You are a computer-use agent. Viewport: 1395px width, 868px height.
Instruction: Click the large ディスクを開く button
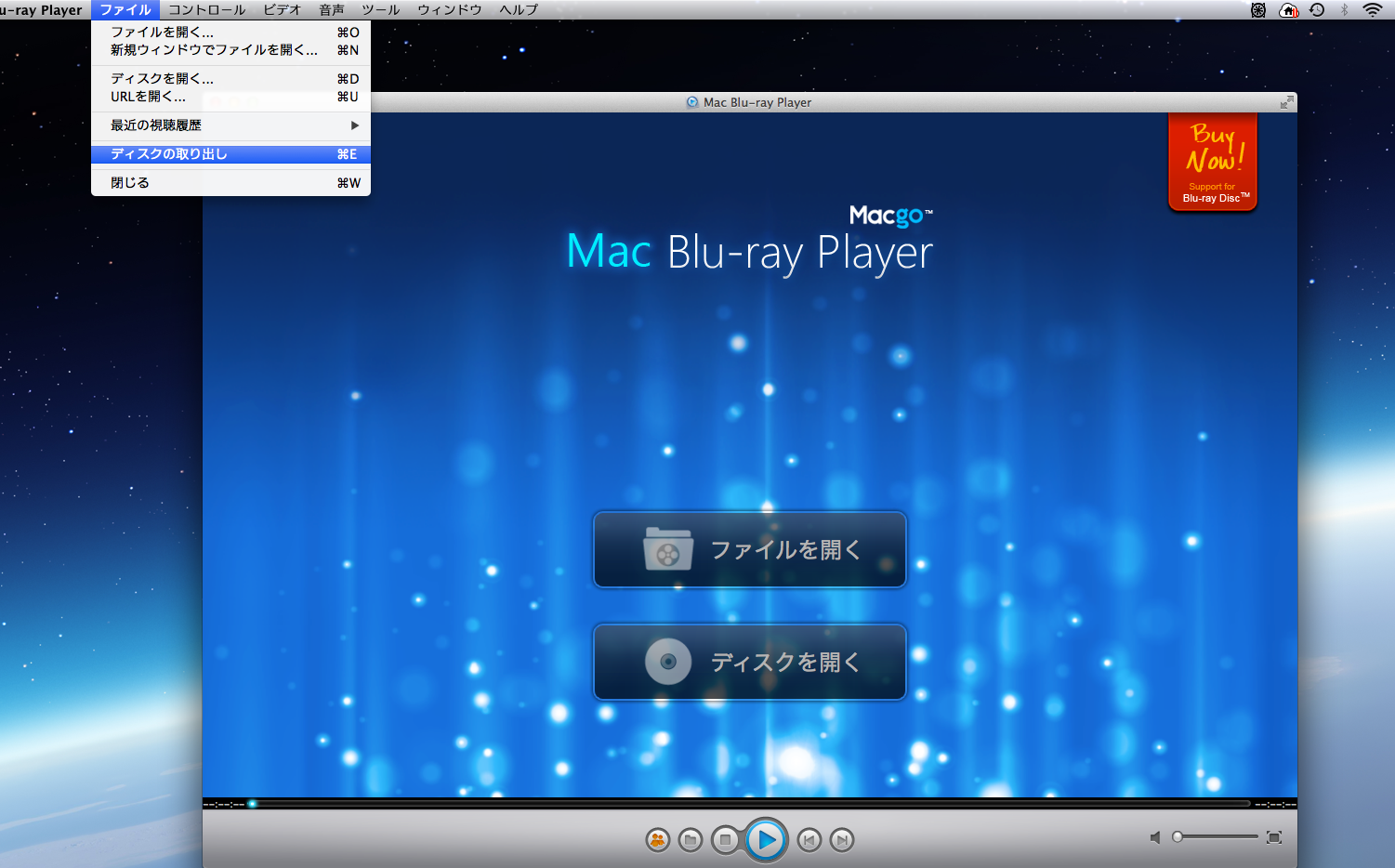[749, 662]
